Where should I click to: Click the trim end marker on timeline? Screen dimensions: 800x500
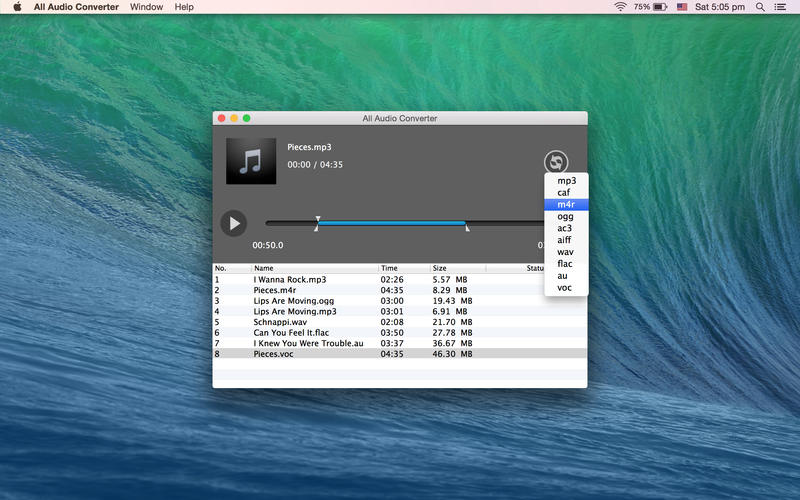click(467, 227)
